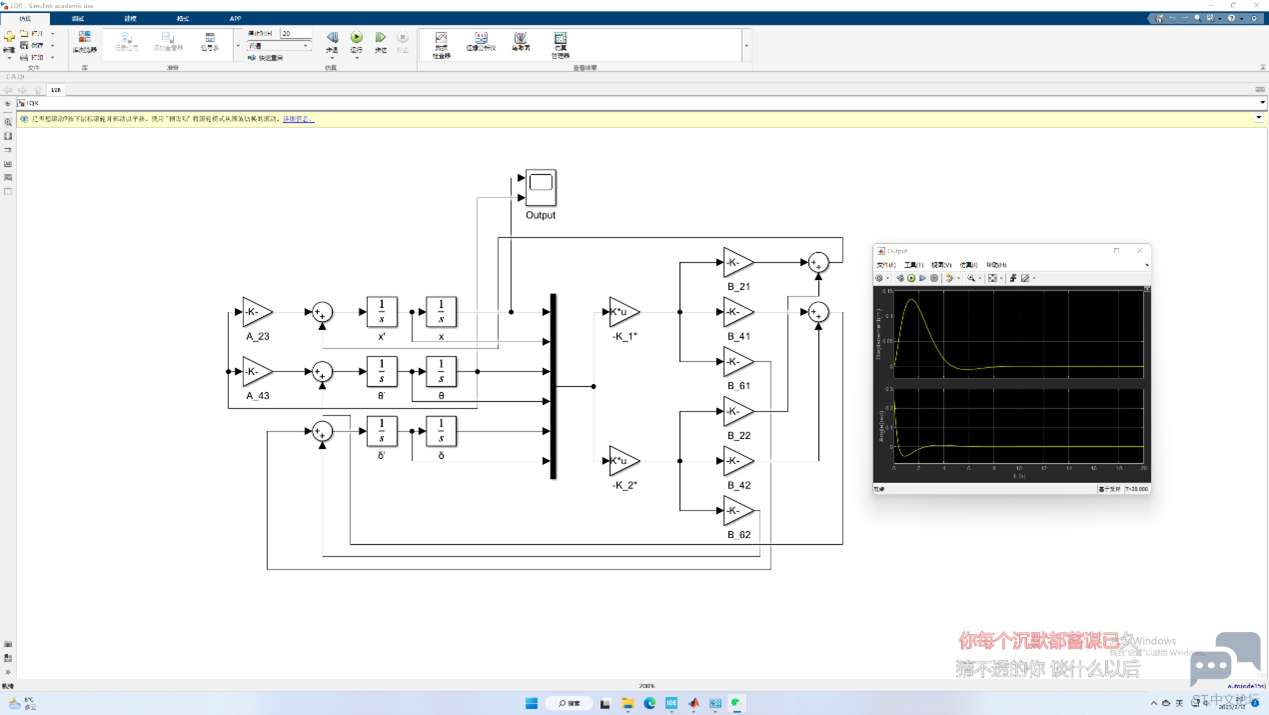Screen dimensions: 1269x715
Task: Click the navigate forward arrow
Action: pyautogui.click(x=22, y=90)
